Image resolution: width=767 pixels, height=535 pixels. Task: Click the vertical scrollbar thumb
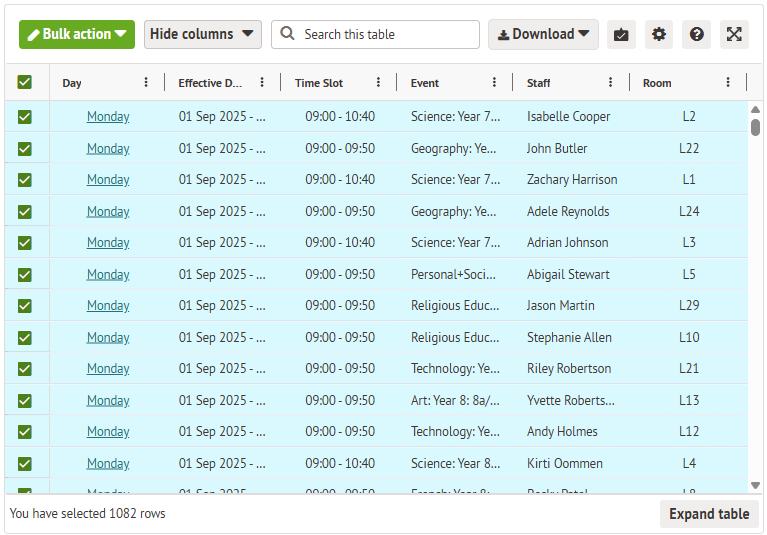click(x=755, y=126)
